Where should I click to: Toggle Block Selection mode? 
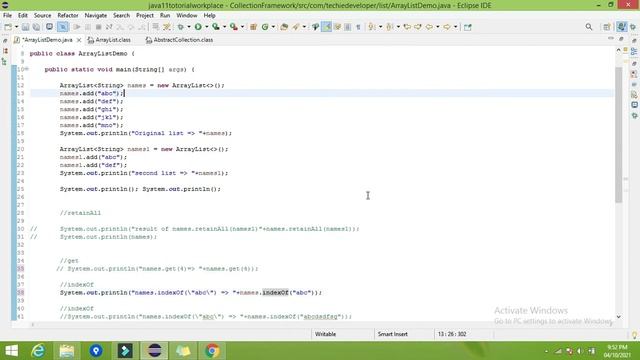pyautogui.click(x=348, y=27)
